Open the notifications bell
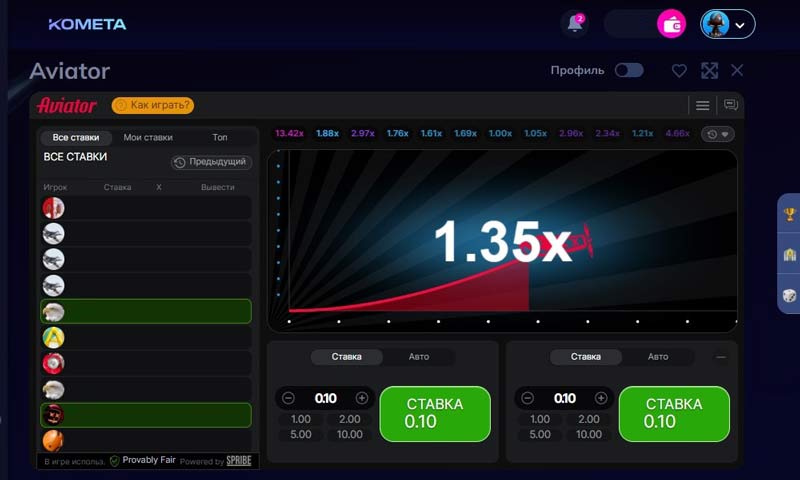The image size is (800, 480). pos(575,24)
